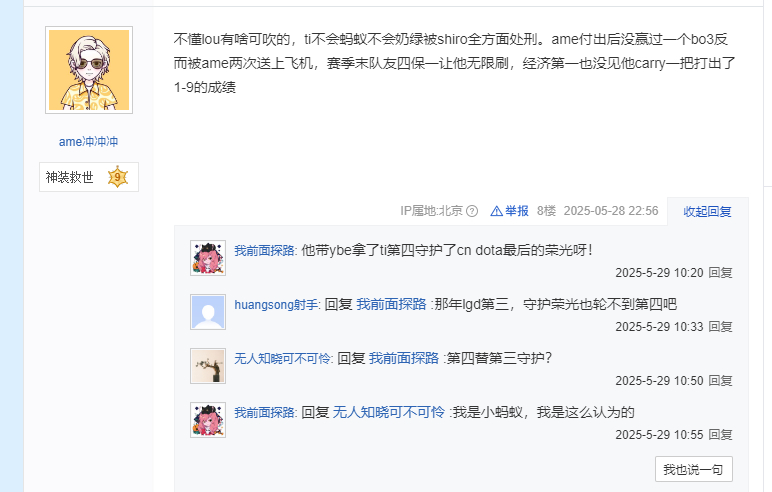The width and height of the screenshot is (772, 492).
Task: Open huangsong射手 username link
Action: tap(276, 305)
